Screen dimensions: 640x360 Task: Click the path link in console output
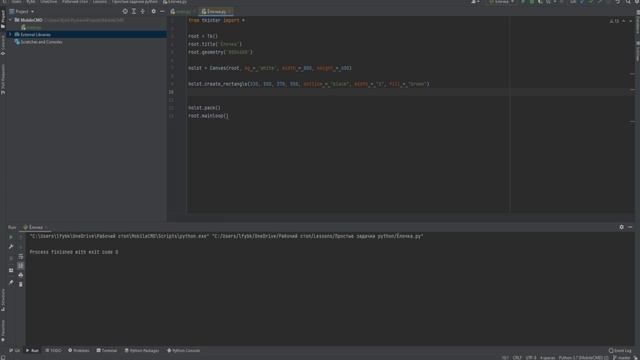click(318, 236)
